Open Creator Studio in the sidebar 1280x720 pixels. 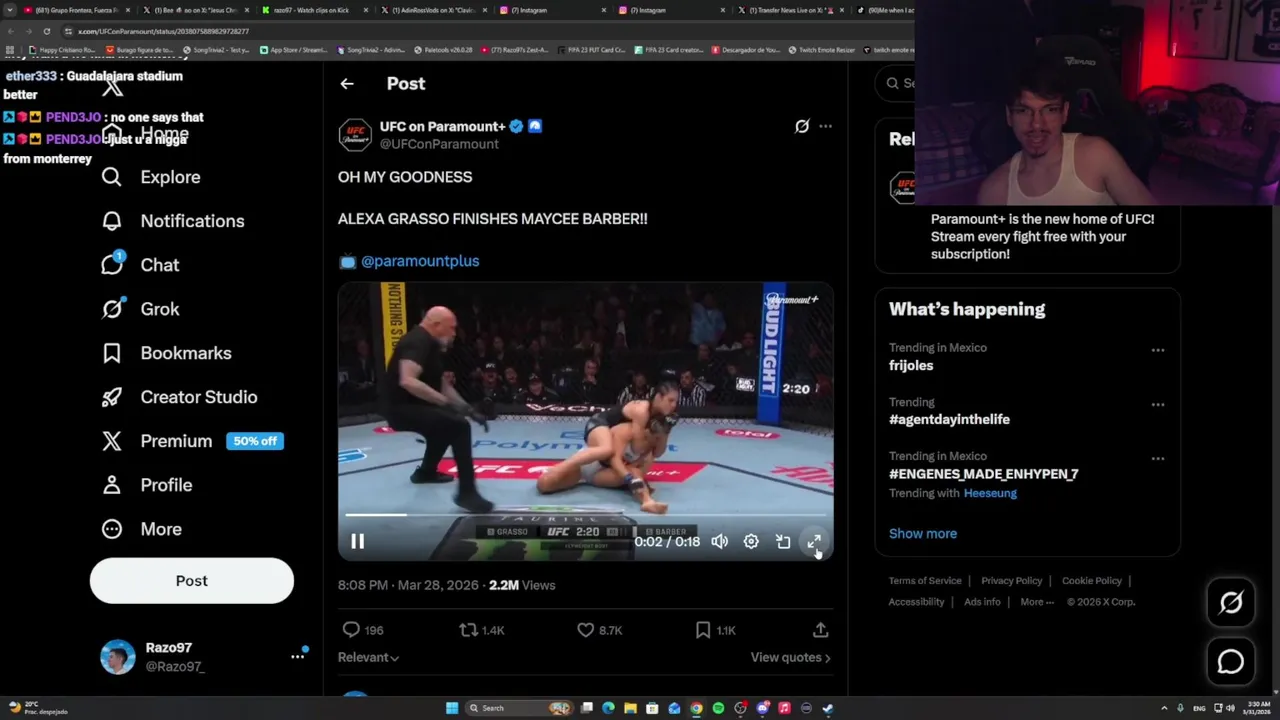pyautogui.click(x=179, y=397)
